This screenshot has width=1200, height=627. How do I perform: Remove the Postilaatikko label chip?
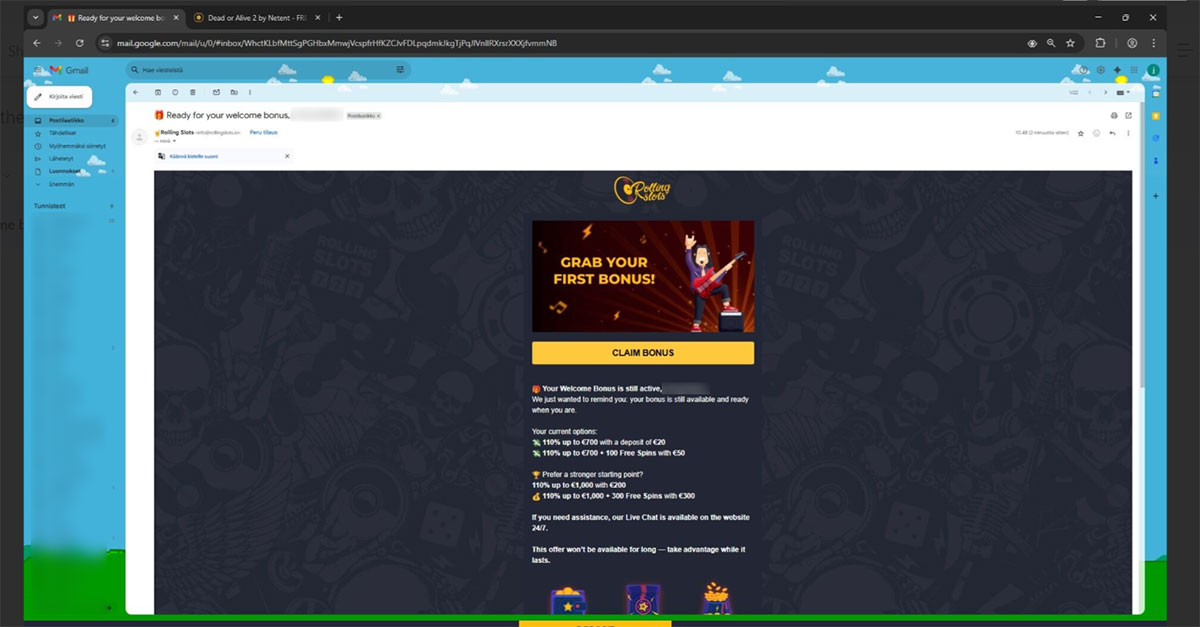coord(378,116)
